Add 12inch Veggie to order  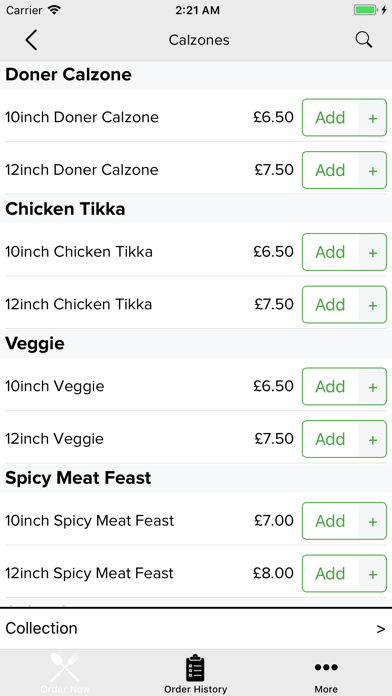click(330, 439)
